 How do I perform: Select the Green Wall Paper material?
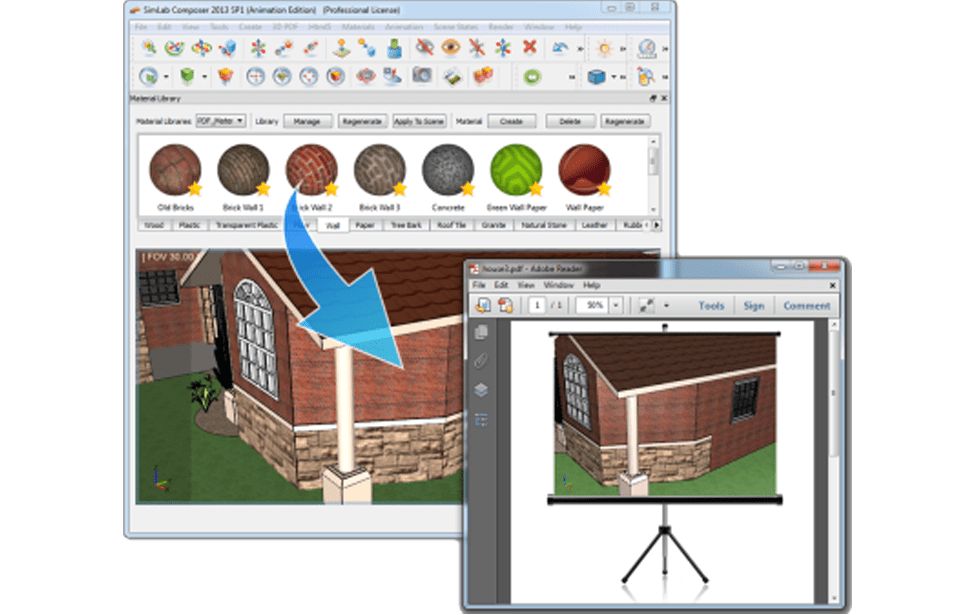pos(516,170)
